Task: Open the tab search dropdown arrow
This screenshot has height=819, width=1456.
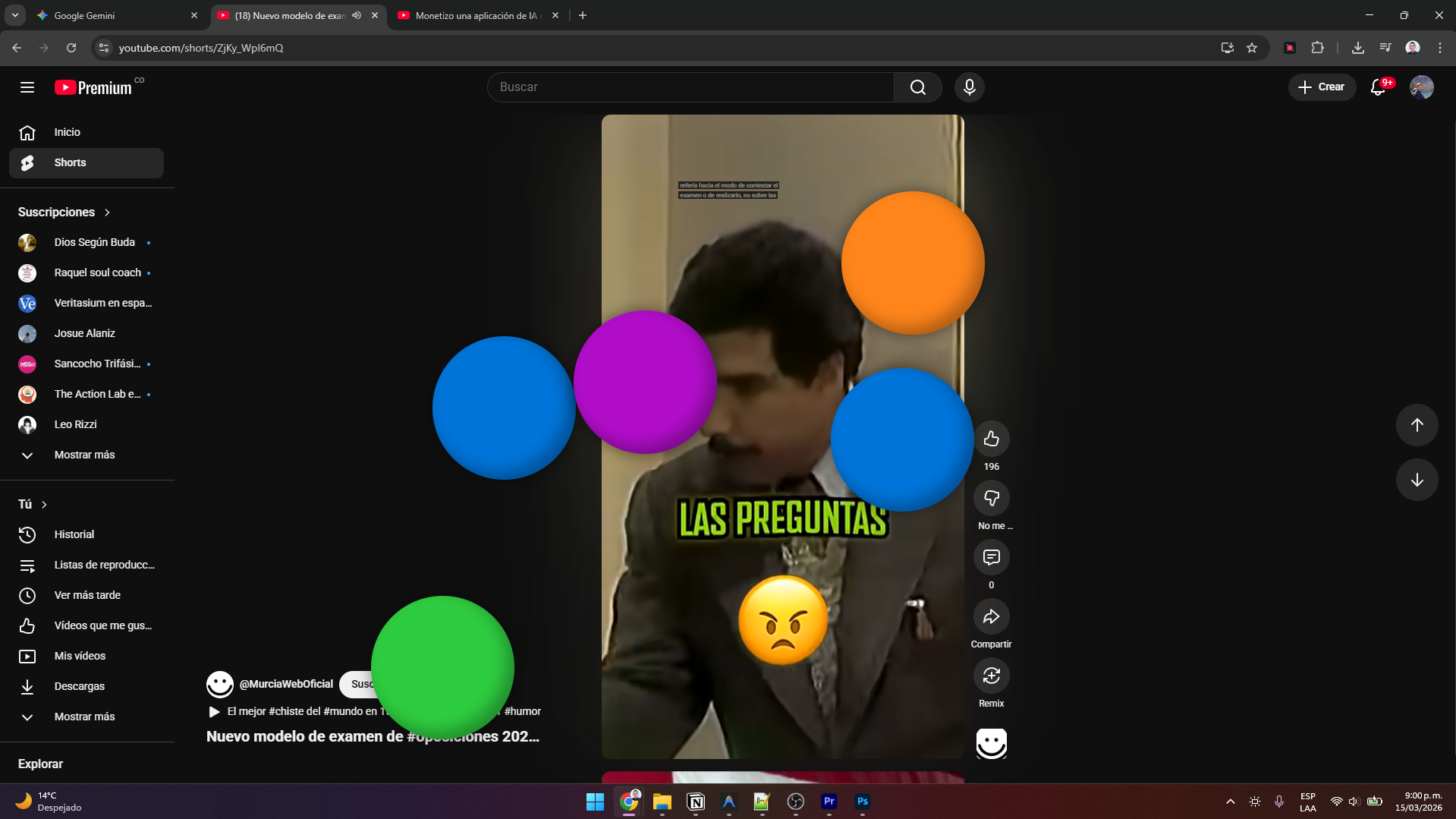Action: click(15, 15)
